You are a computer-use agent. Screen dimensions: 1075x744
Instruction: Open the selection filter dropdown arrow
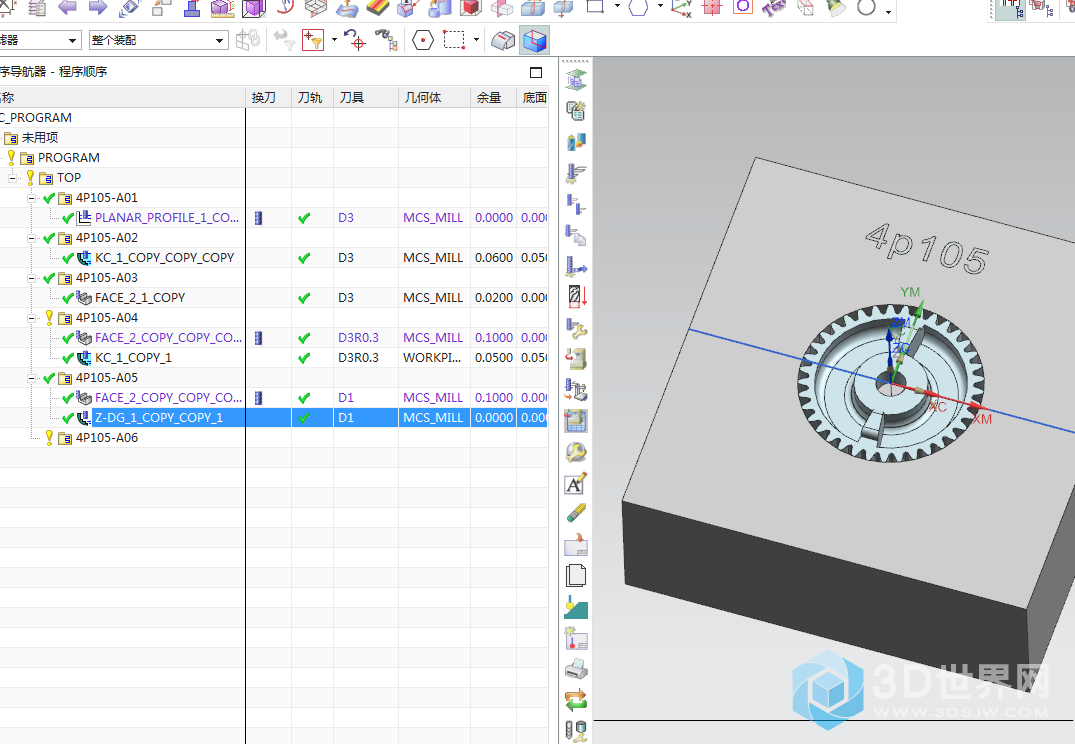334,40
